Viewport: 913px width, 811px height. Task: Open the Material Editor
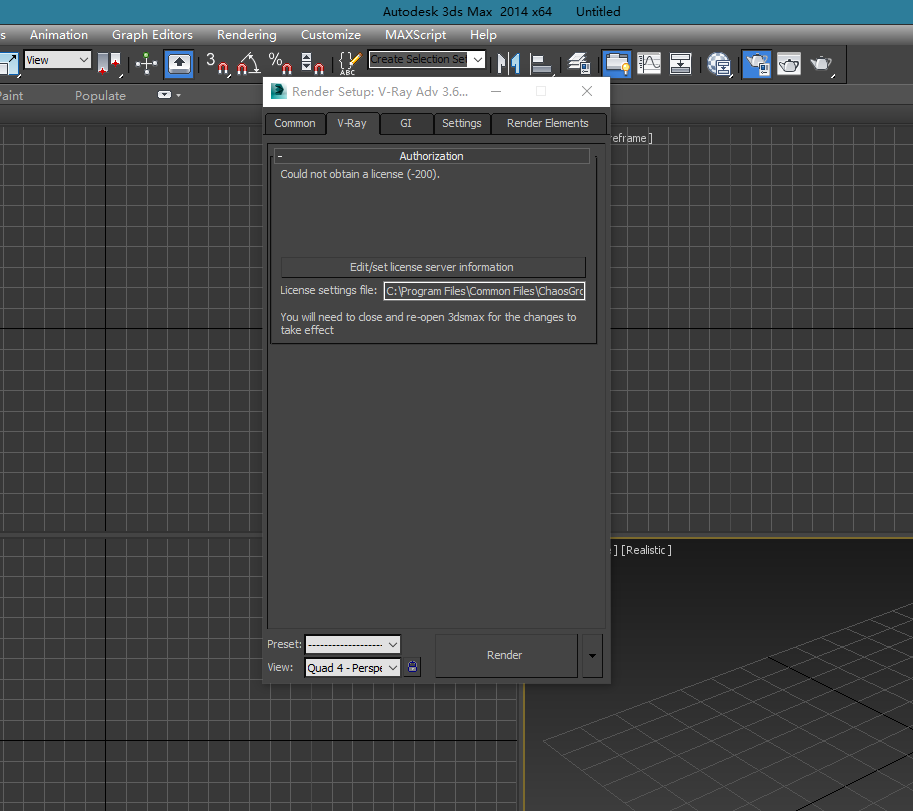pyautogui.click(x=719, y=63)
